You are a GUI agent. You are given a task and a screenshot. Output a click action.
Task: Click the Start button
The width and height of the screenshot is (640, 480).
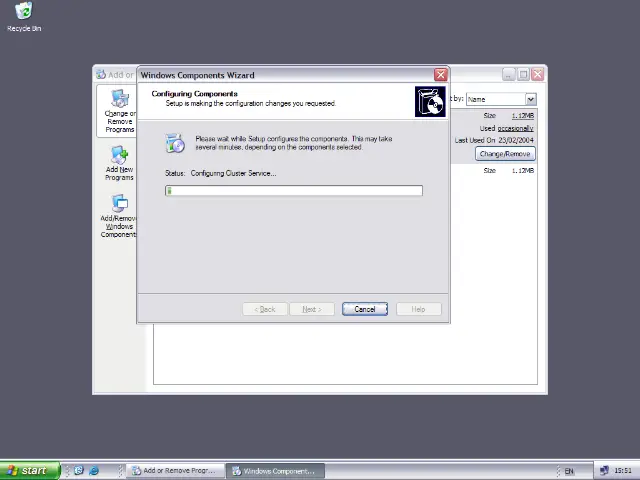[30, 471]
